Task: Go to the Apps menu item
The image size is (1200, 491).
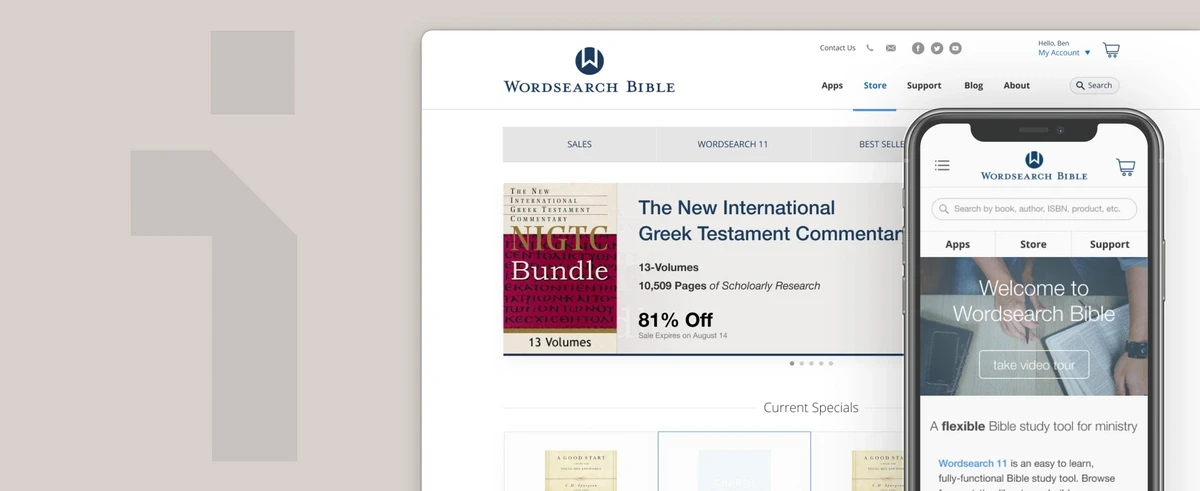Action: tap(832, 86)
